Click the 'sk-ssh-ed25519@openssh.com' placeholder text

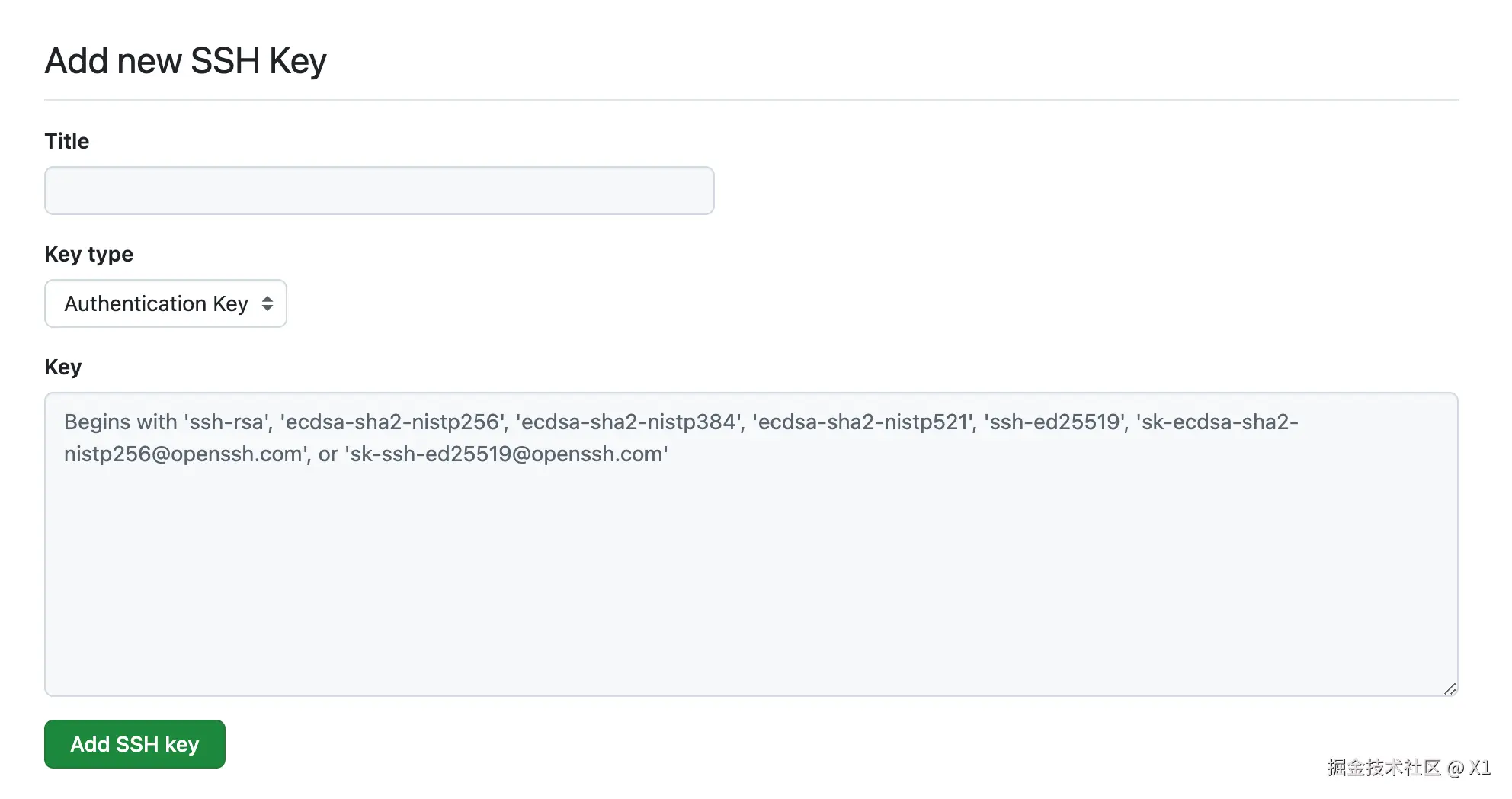(x=507, y=454)
